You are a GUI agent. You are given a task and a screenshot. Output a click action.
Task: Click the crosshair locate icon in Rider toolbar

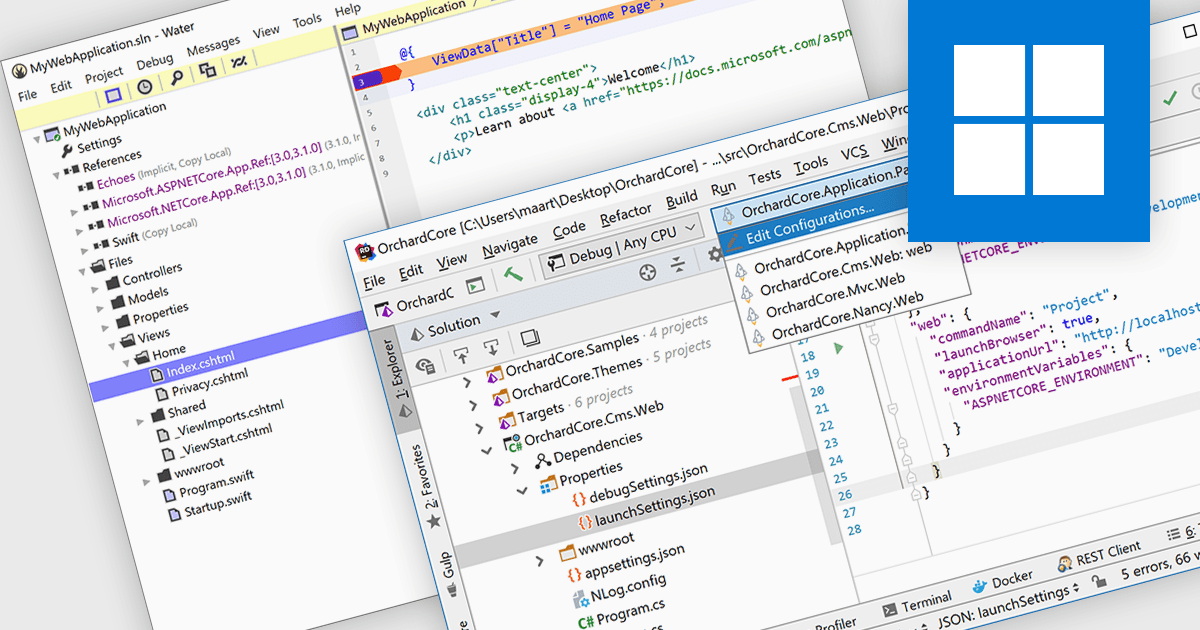pos(648,271)
